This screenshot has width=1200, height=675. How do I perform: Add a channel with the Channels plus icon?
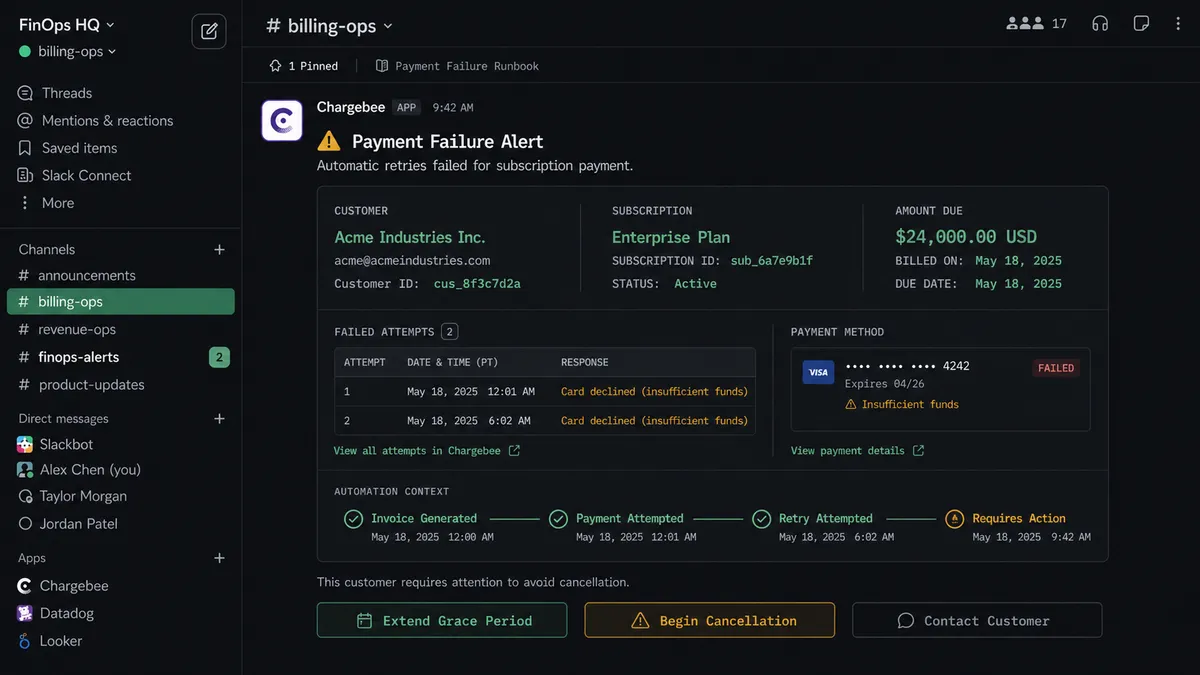[x=220, y=249]
